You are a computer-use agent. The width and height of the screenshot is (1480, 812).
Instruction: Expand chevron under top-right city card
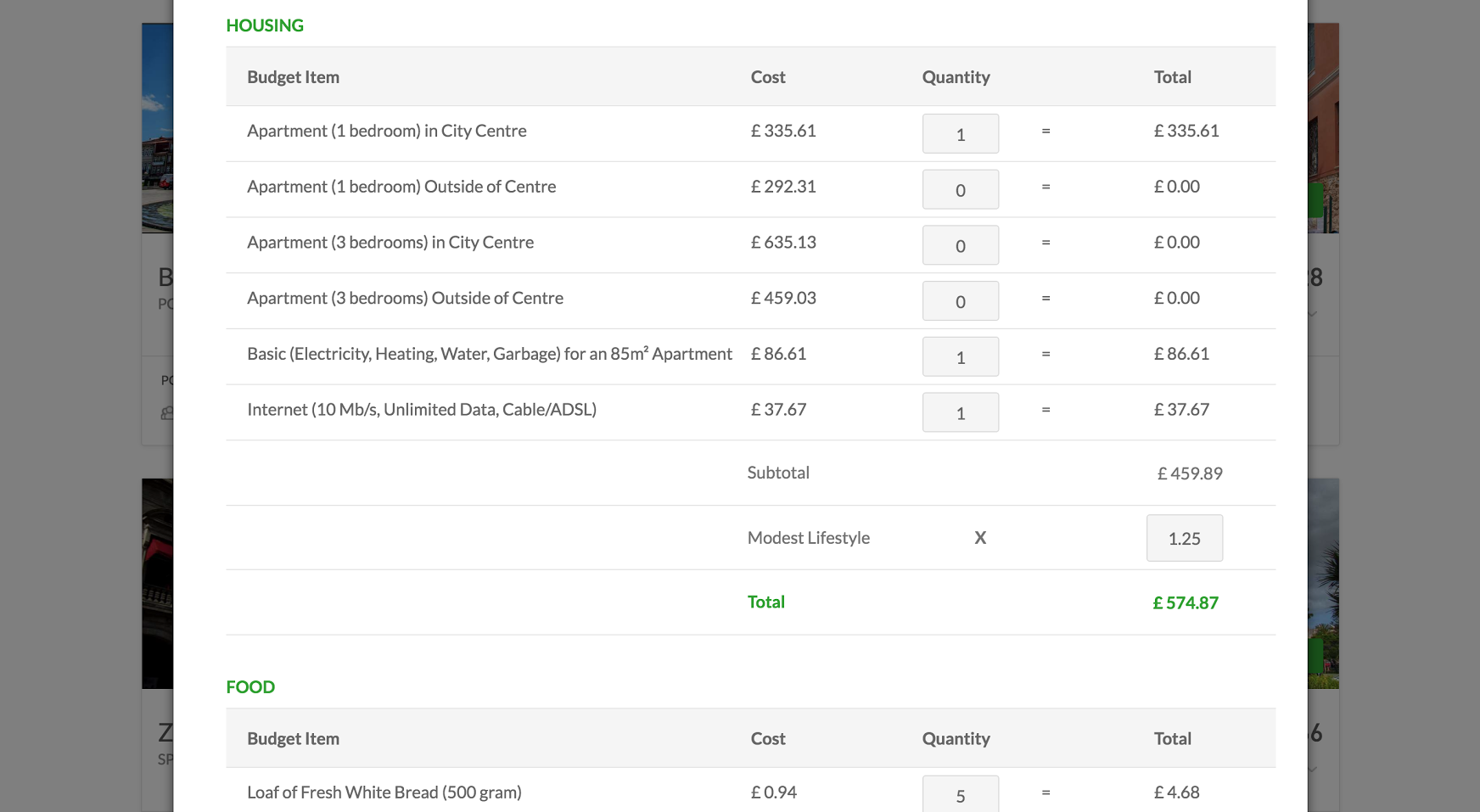coord(1313,314)
